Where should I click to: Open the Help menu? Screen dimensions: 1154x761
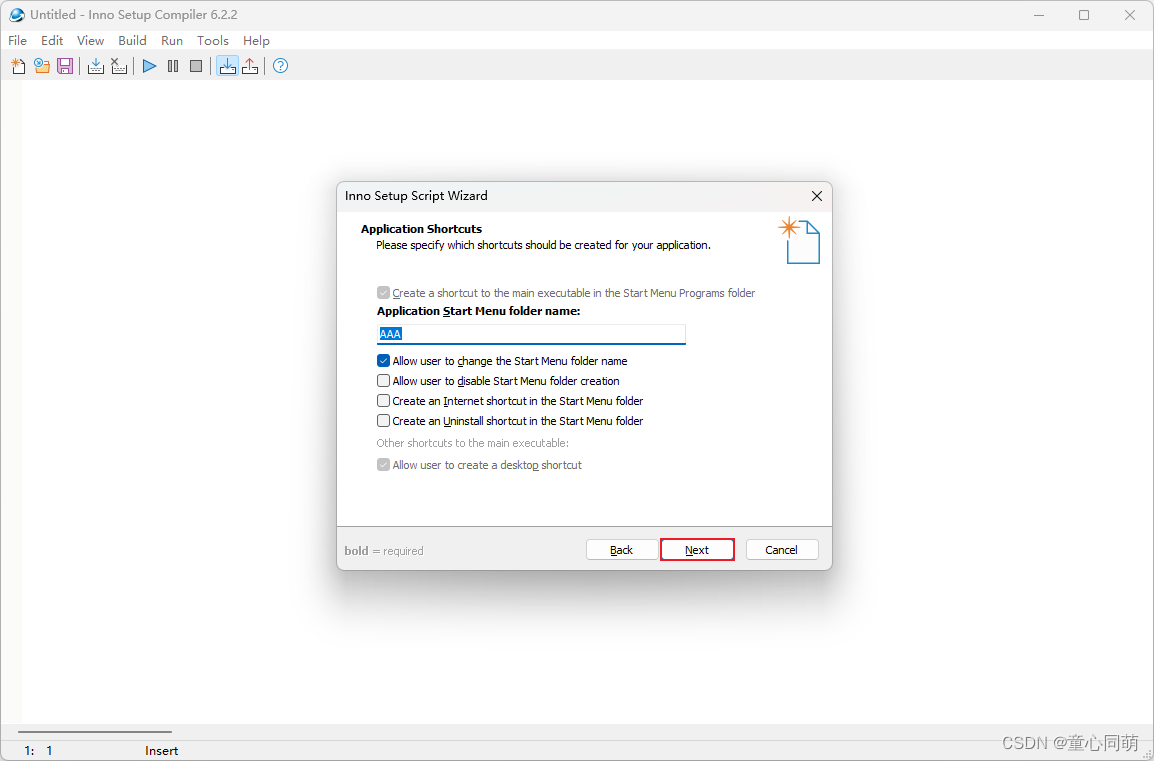256,40
